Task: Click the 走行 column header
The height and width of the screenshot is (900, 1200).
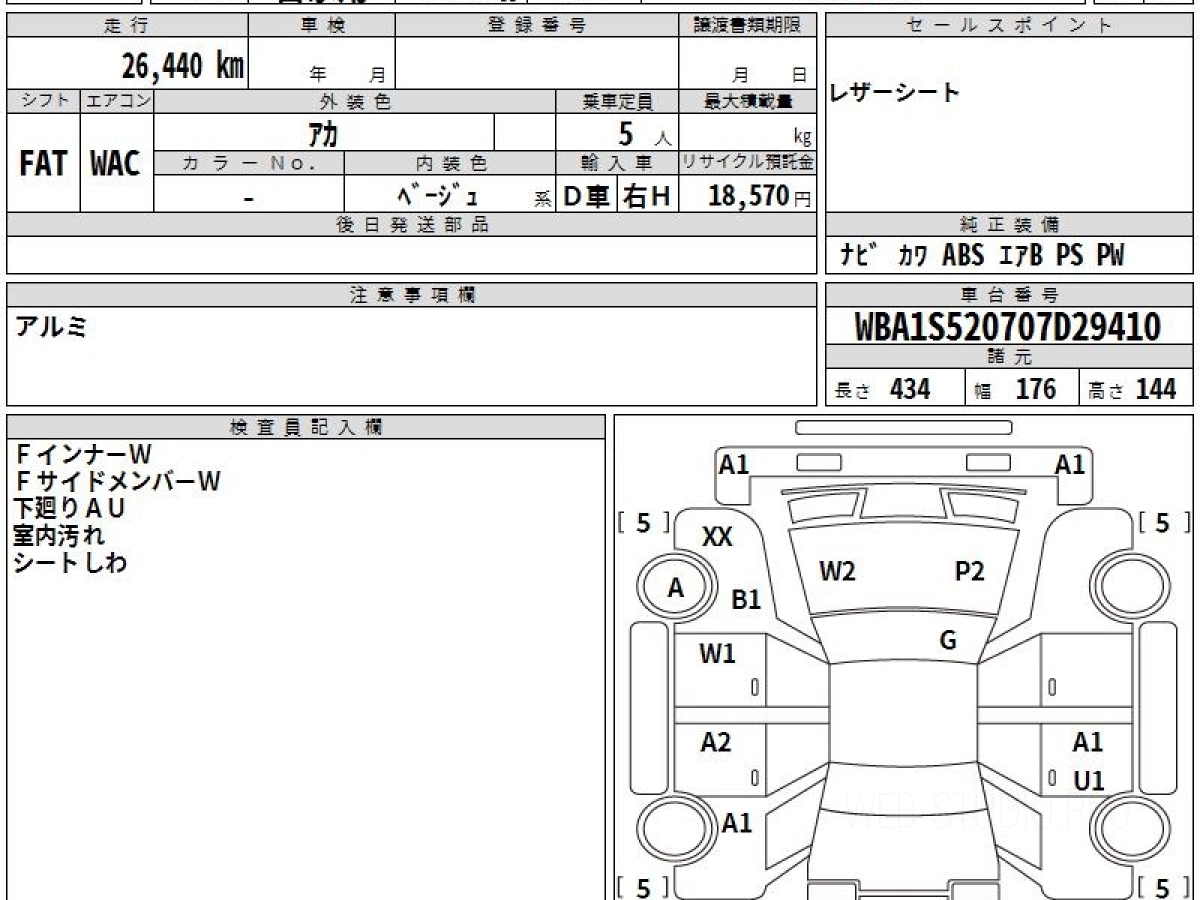Action: 127,27
